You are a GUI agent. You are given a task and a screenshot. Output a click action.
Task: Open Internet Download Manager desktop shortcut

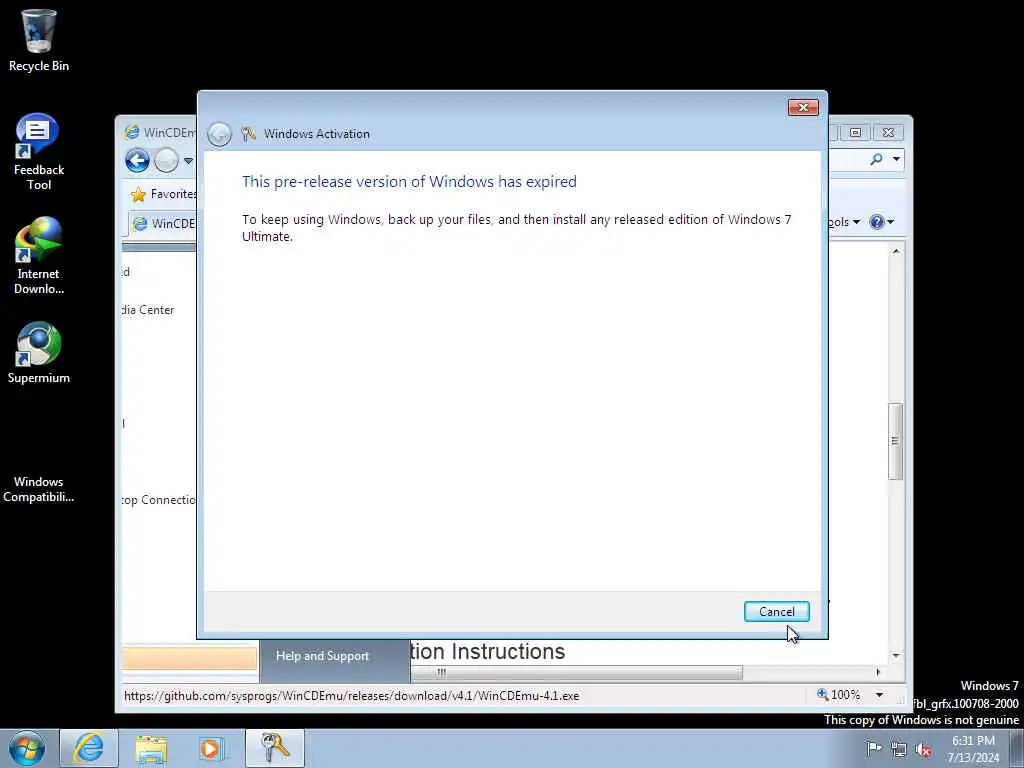pyautogui.click(x=39, y=256)
